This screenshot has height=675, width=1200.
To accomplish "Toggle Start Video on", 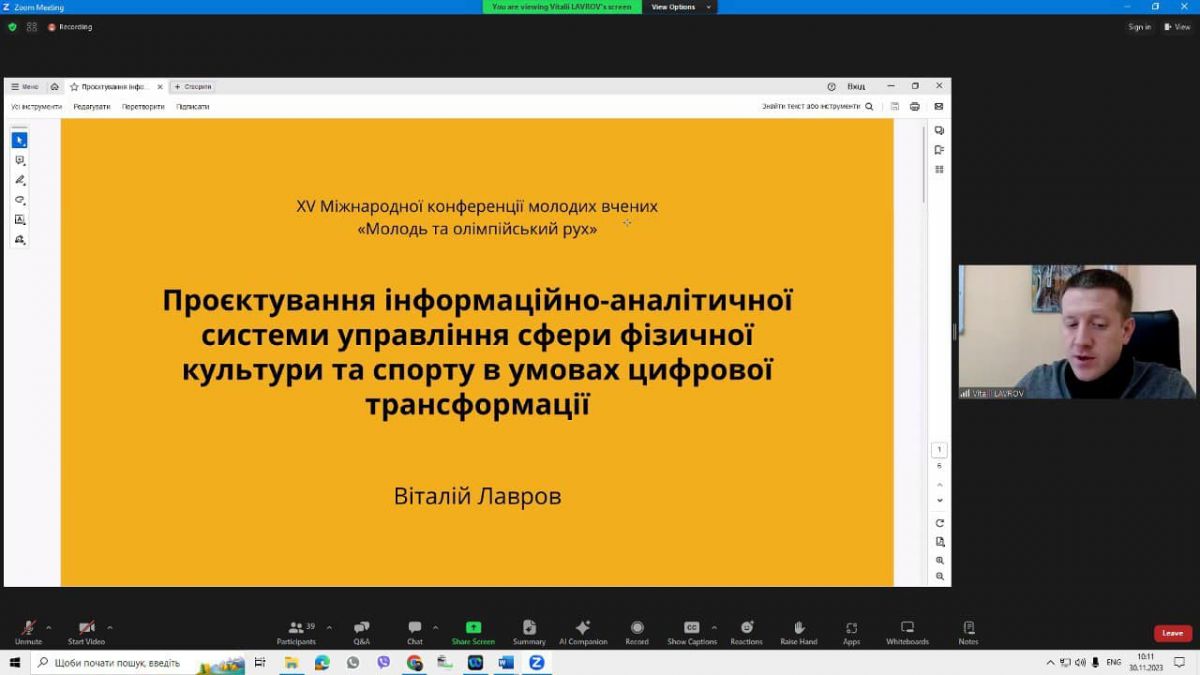I will pos(86,632).
